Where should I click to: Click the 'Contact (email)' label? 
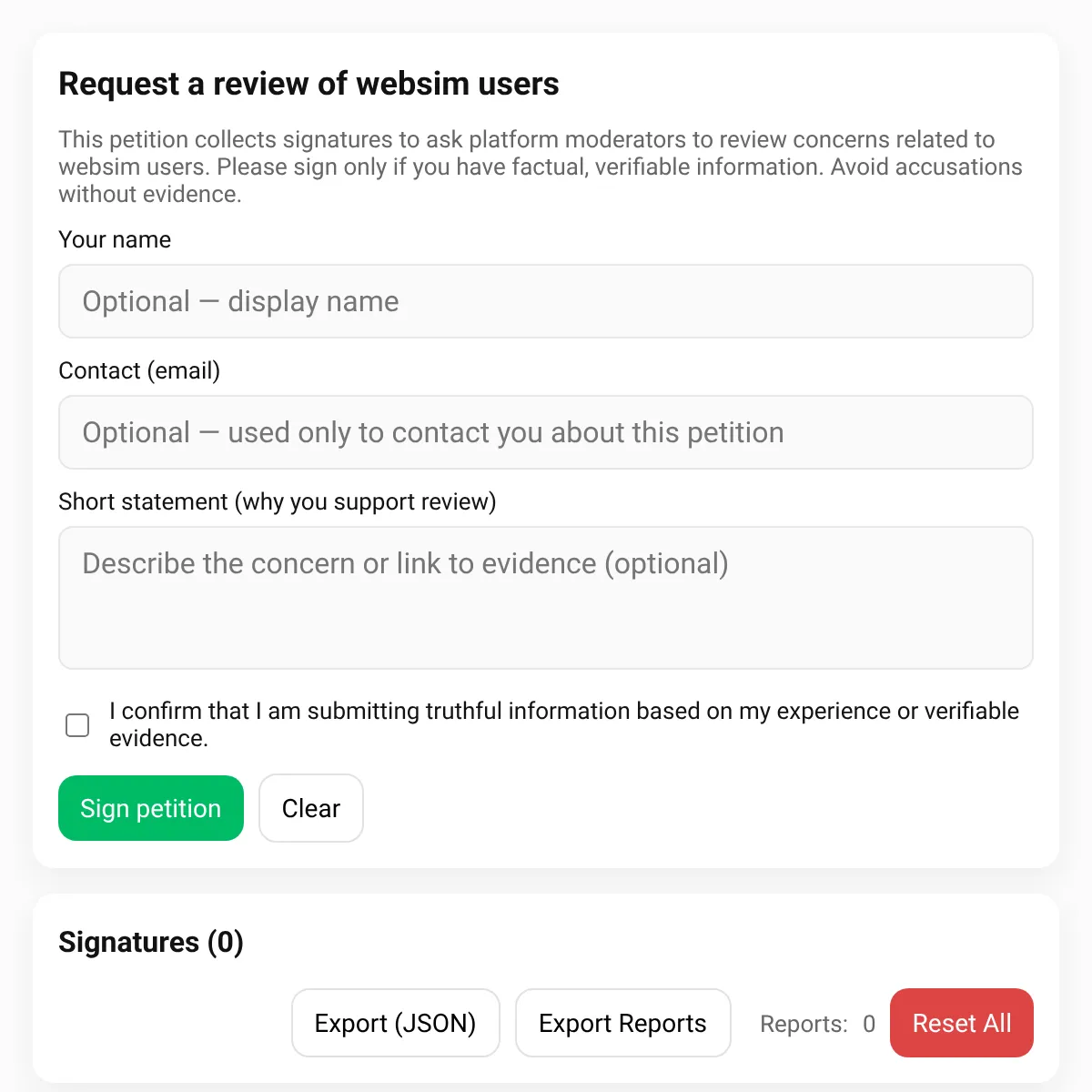point(139,370)
